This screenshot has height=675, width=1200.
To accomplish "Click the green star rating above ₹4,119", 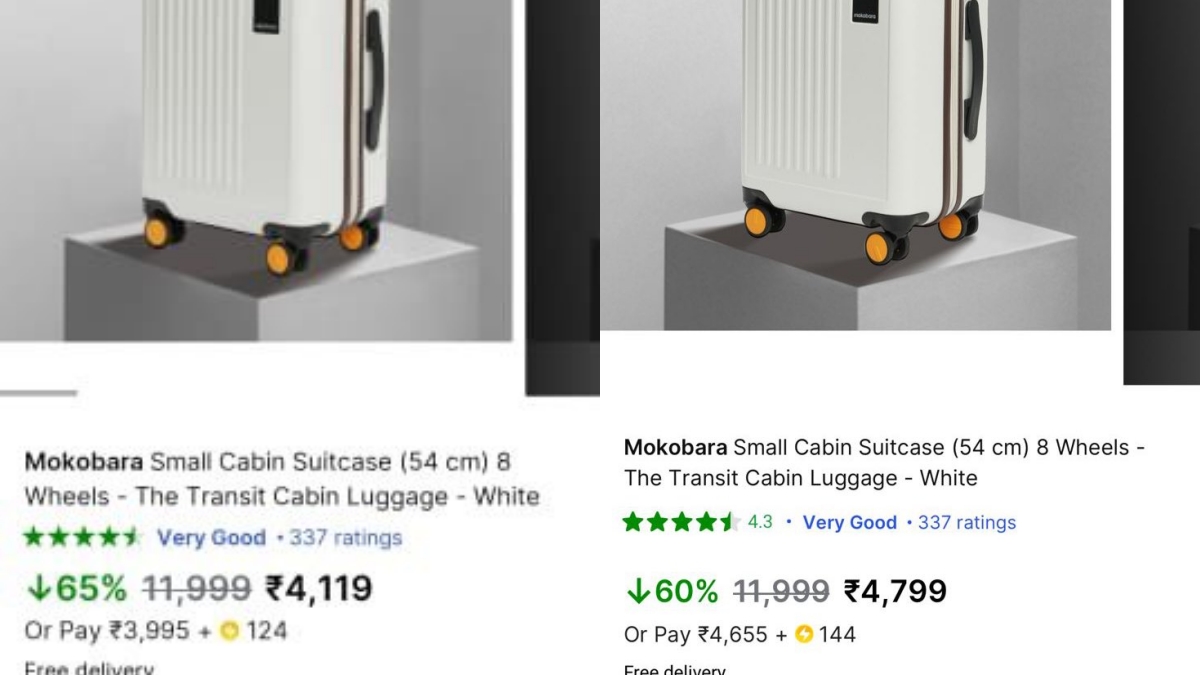I will click(82, 538).
